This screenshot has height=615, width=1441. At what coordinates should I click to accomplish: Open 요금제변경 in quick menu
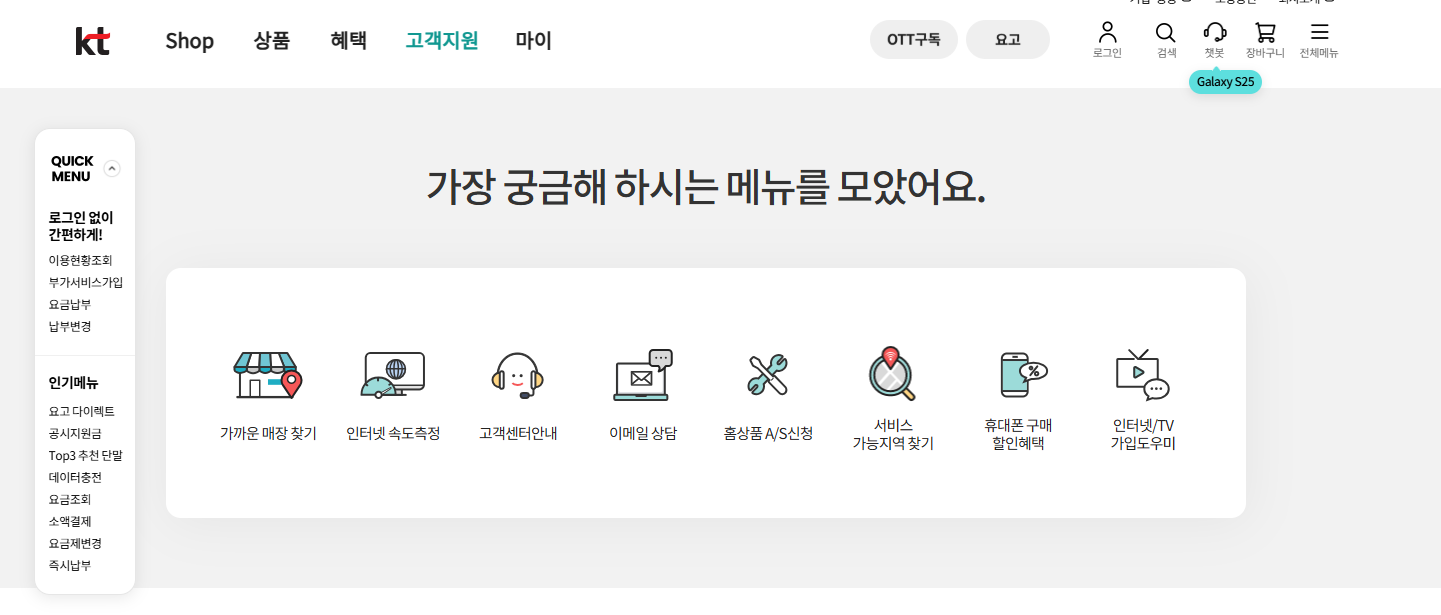pos(75,543)
